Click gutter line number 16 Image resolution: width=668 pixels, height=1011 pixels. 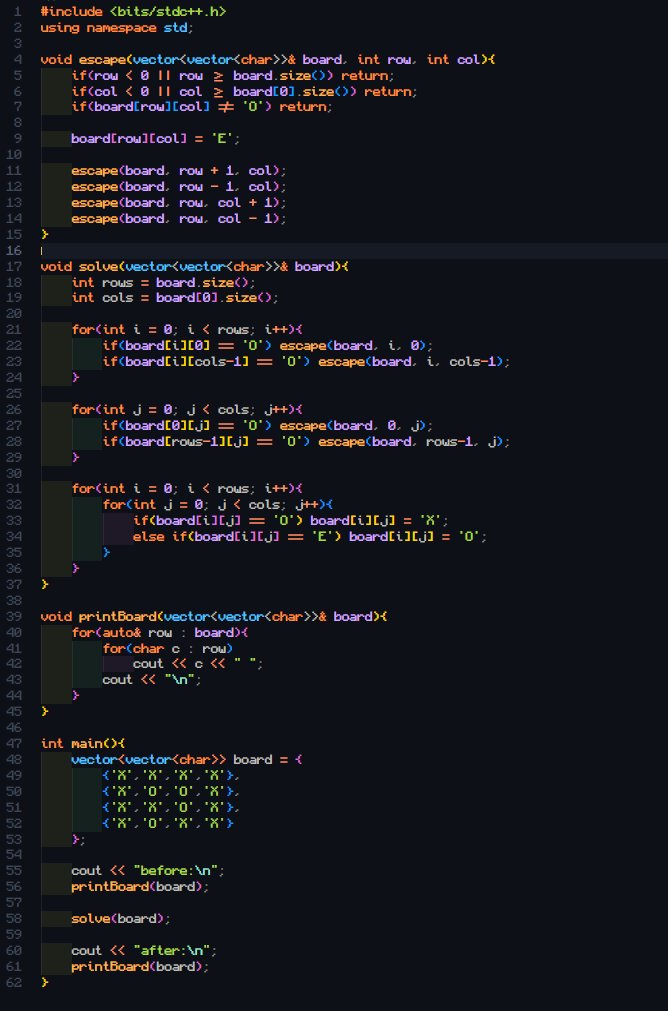(x=14, y=250)
